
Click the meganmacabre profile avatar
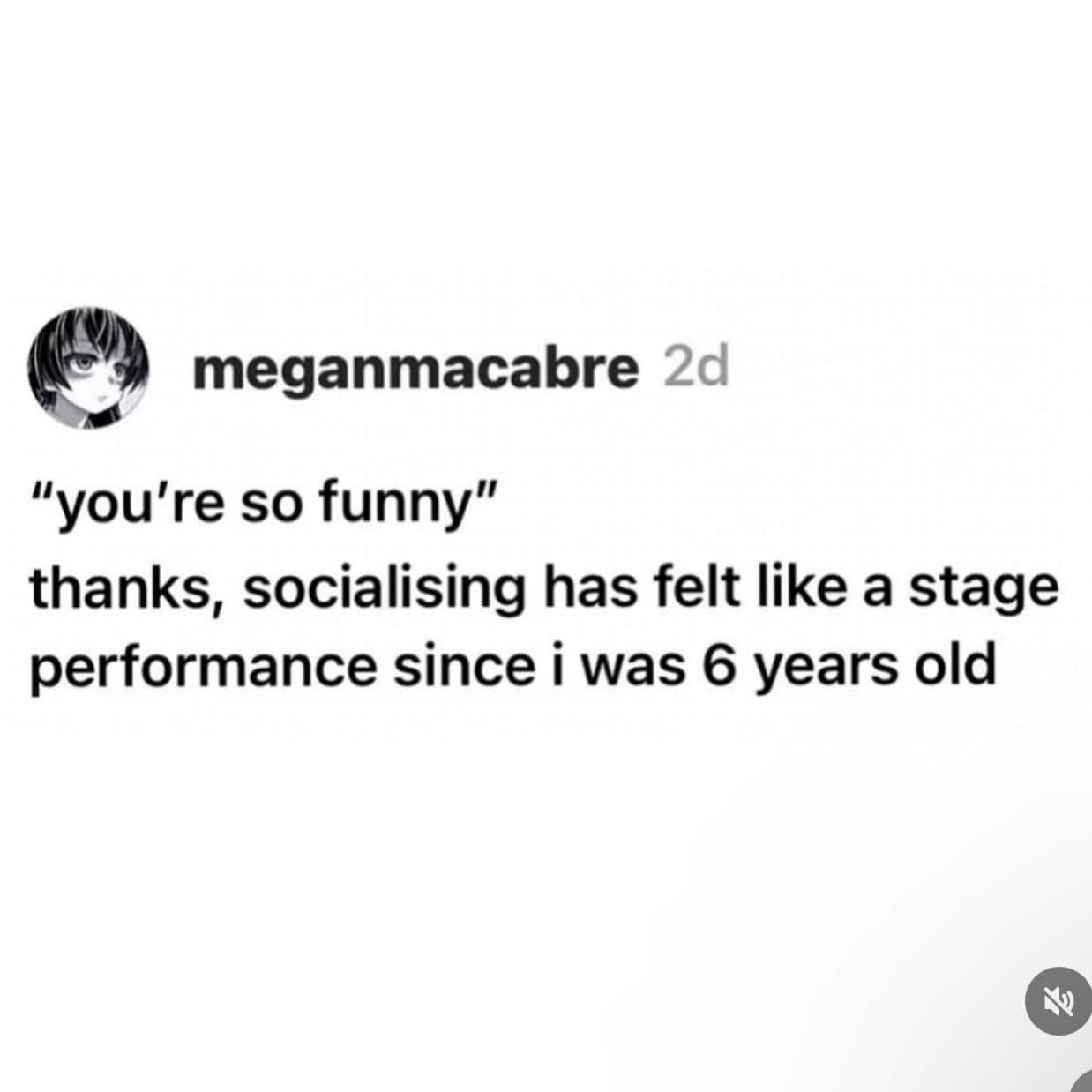coord(86,369)
